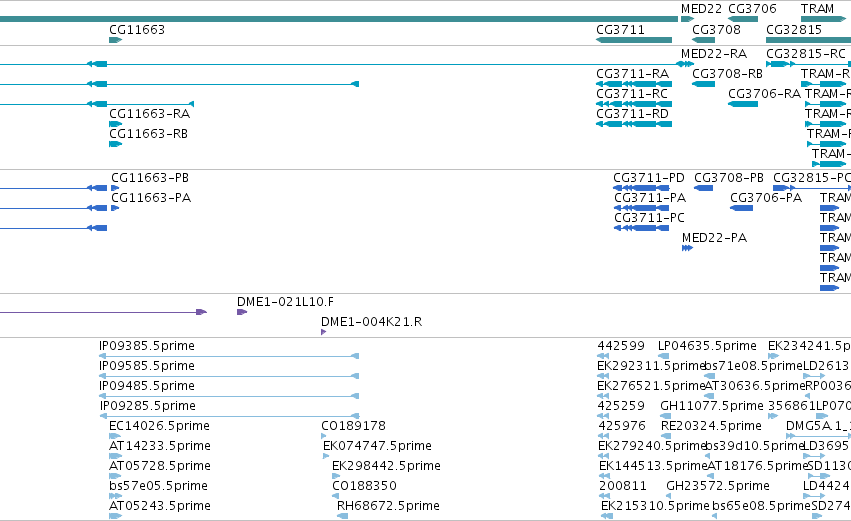Select the CG3708-PB protein bar

pyautogui.click(x=703, y=188)
